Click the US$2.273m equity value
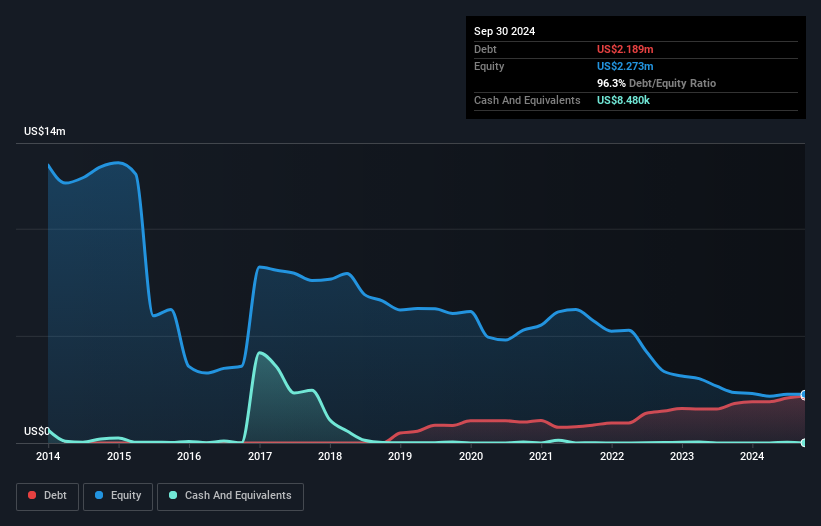821x526 pixels. 625,66
